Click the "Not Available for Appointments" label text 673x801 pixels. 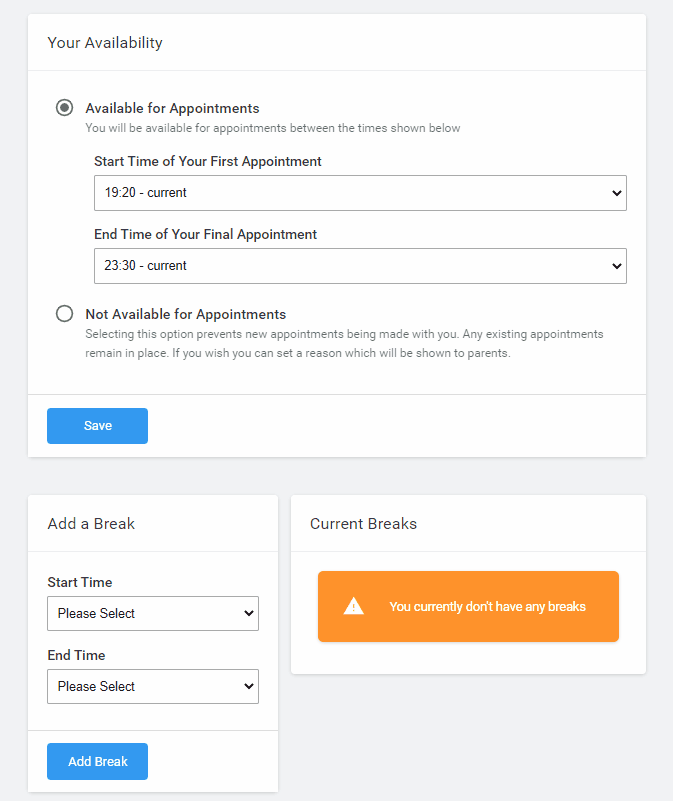click(x=185, y=314)
